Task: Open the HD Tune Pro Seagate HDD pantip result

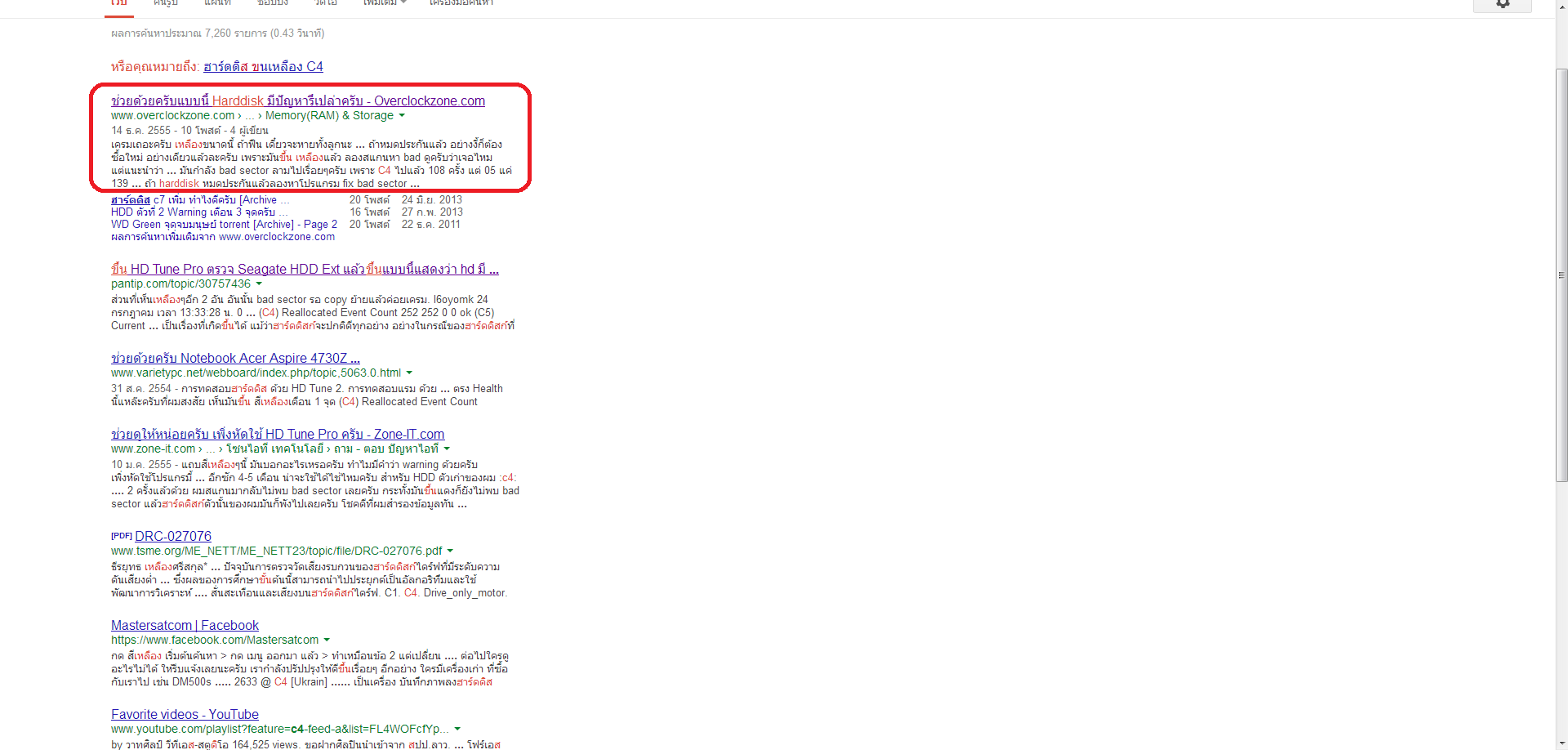Action: 305,270
